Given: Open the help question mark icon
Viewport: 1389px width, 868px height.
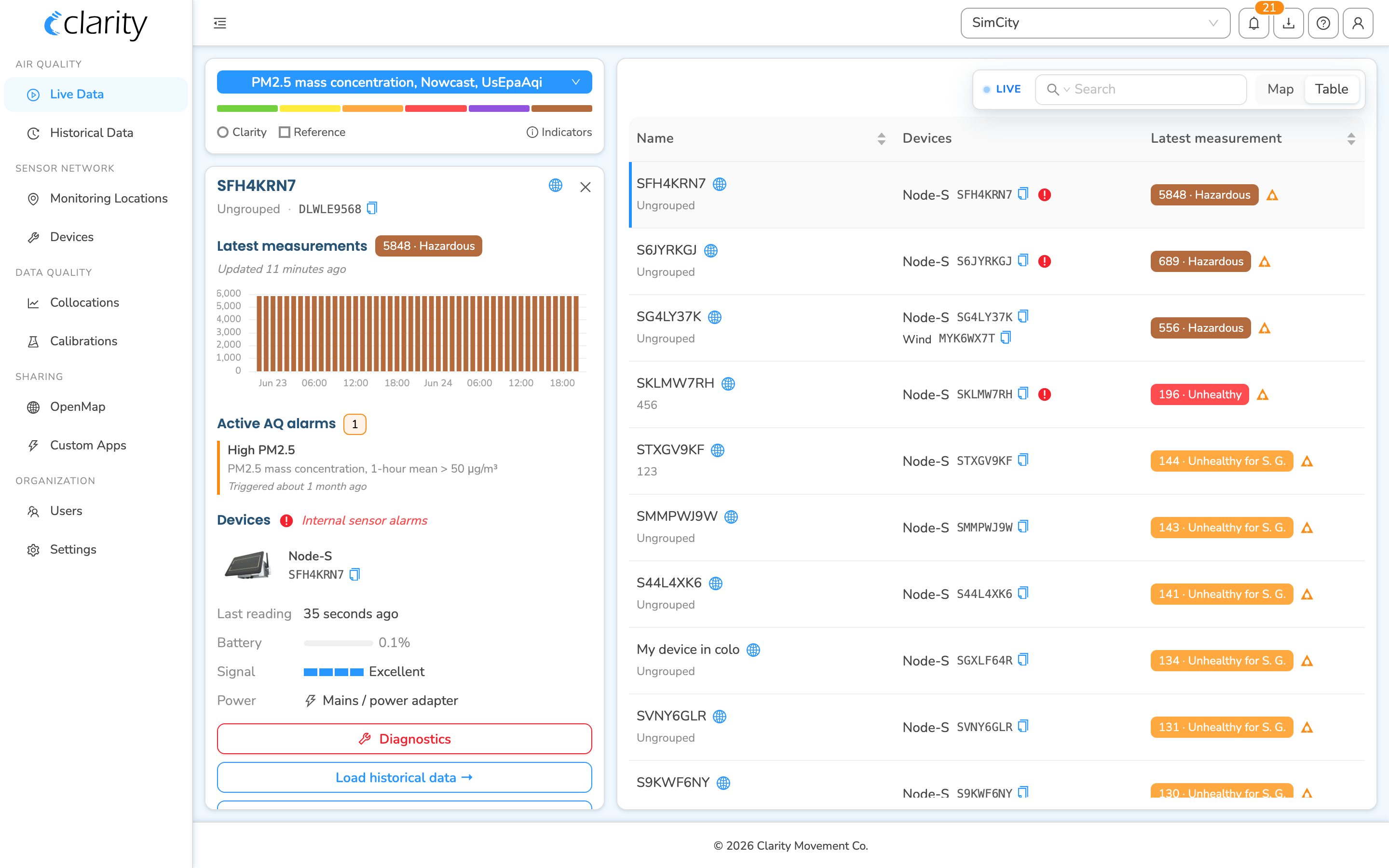Looking at the screenshot, I should point(1323,23).
